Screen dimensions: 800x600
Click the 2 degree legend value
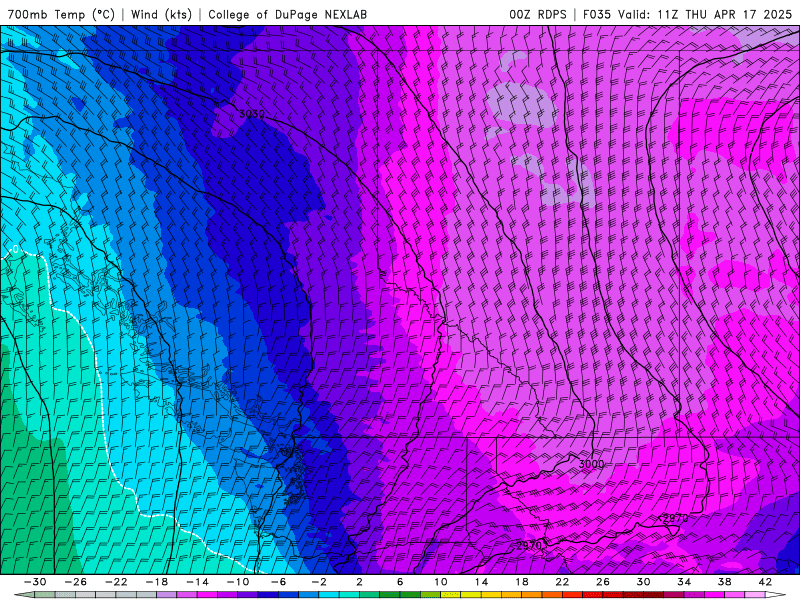click(x=359, y=582)
